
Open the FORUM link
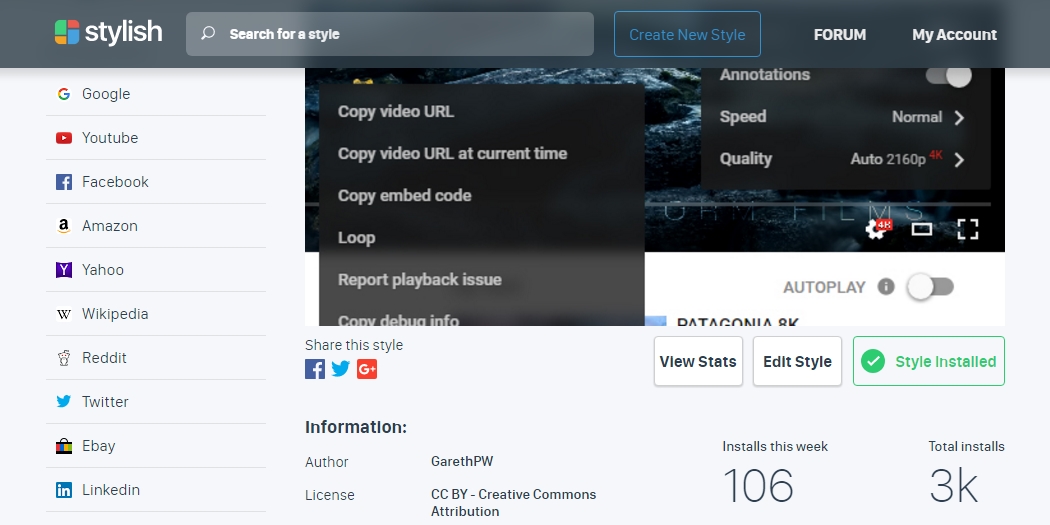click(840, 35)
